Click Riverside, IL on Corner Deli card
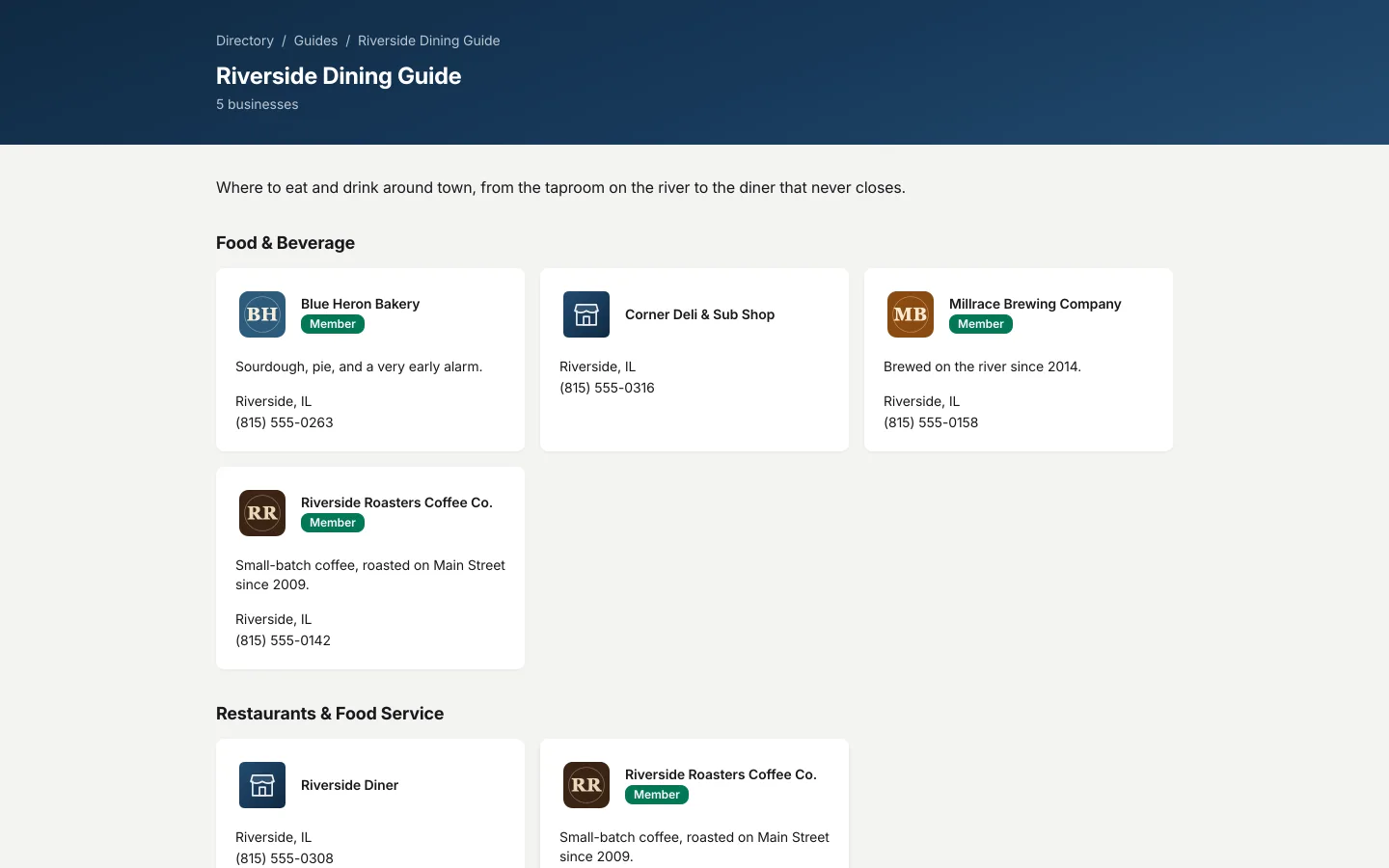1389x868 pixels. [597, 366]
